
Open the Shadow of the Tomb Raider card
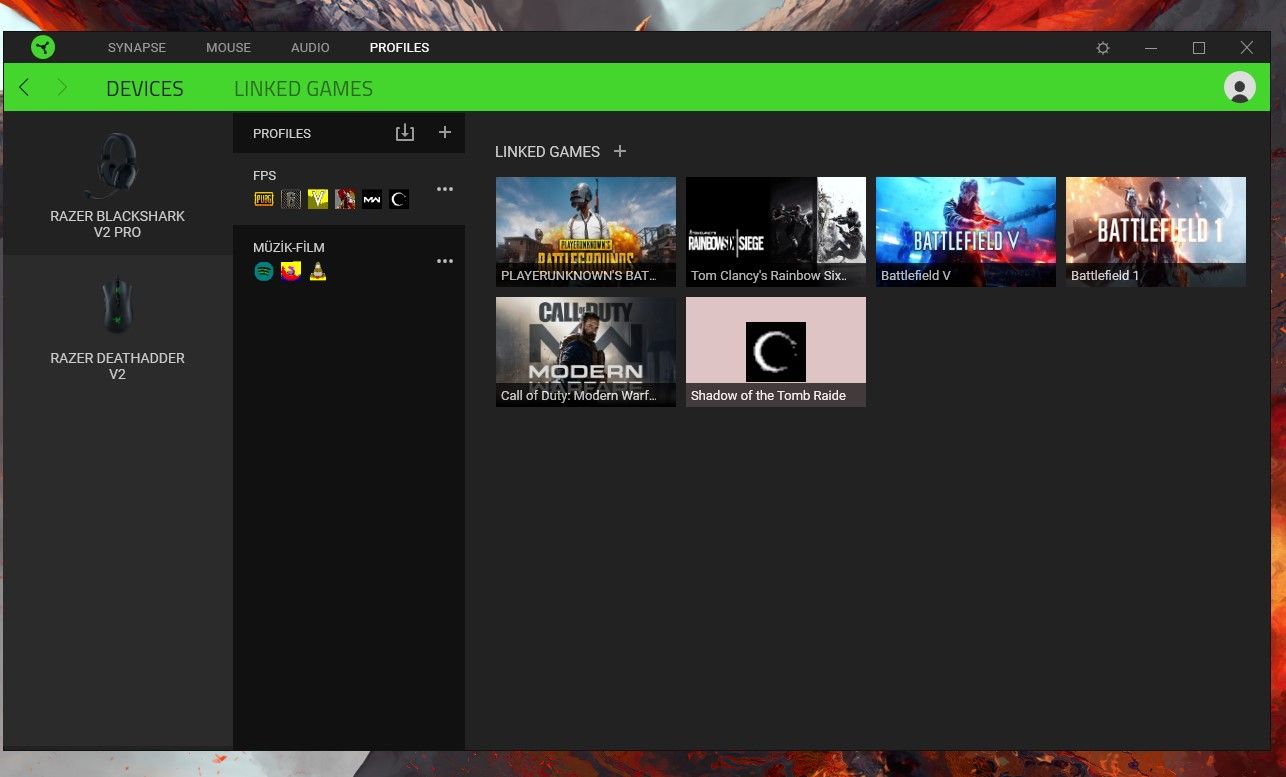pyautogui.click(x=776, y=352)
